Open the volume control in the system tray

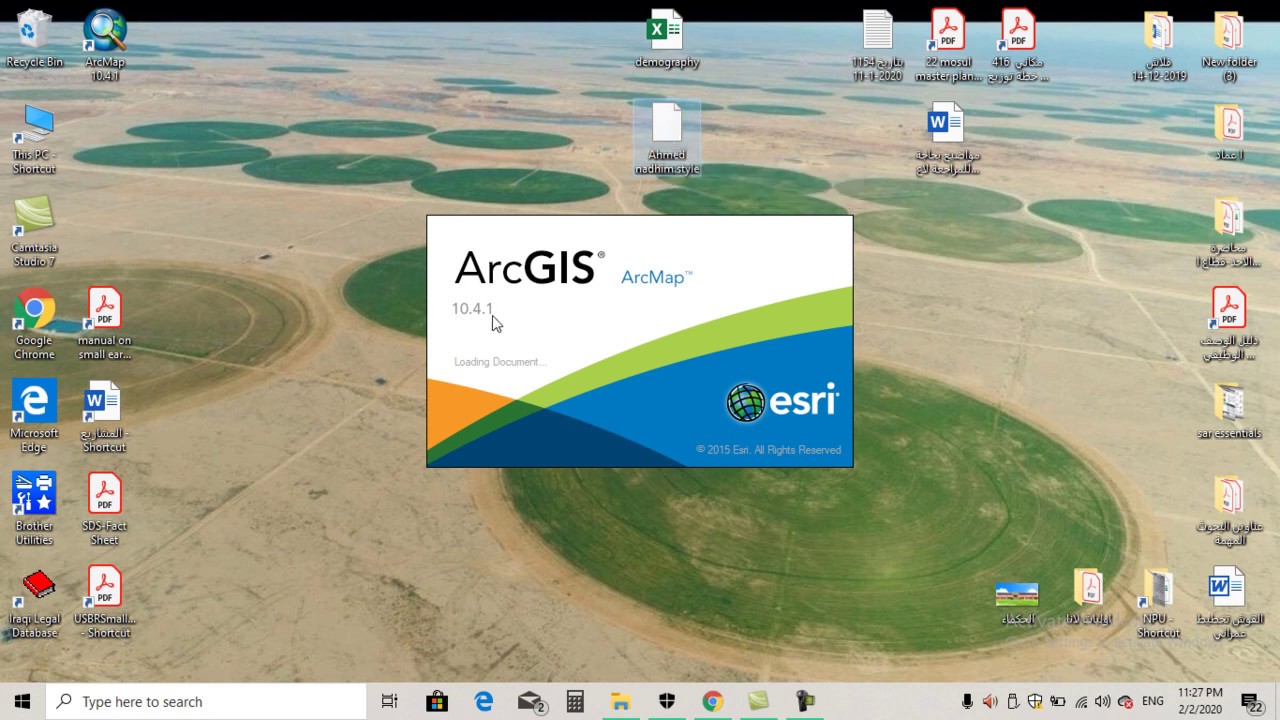pos(1103,701)
